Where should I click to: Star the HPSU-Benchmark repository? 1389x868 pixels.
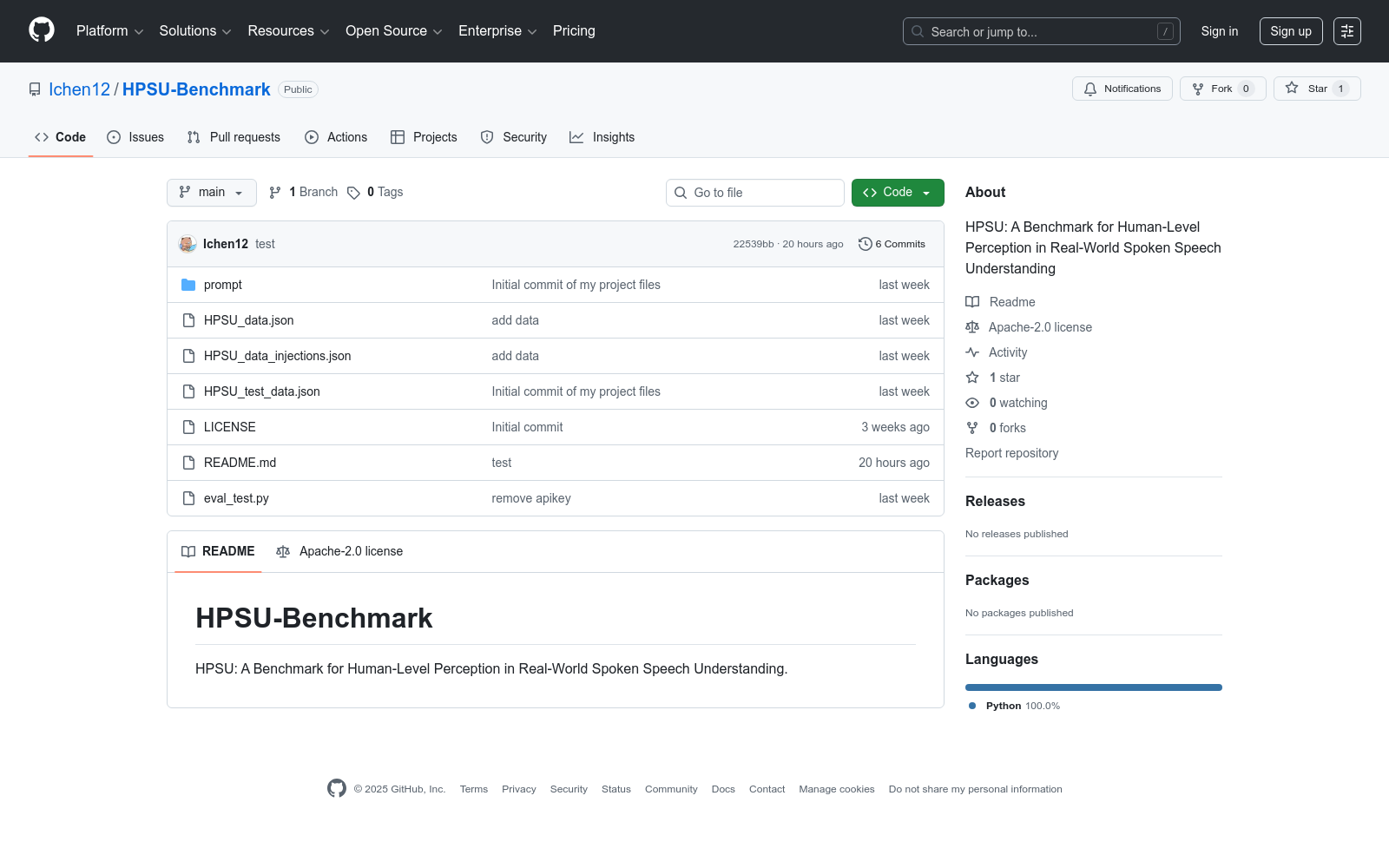(1317, 89)
